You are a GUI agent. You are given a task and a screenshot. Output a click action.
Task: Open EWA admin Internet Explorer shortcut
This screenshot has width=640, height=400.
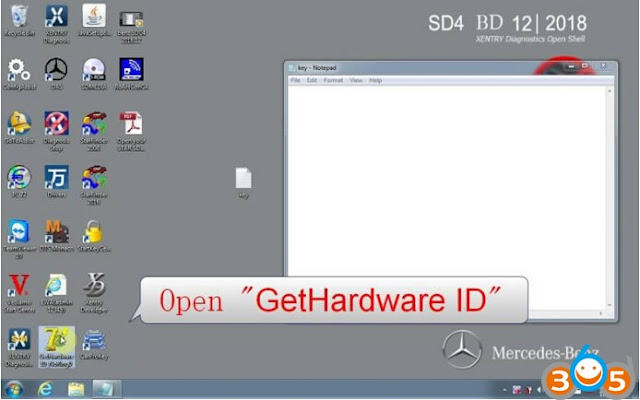coord(56,293)
